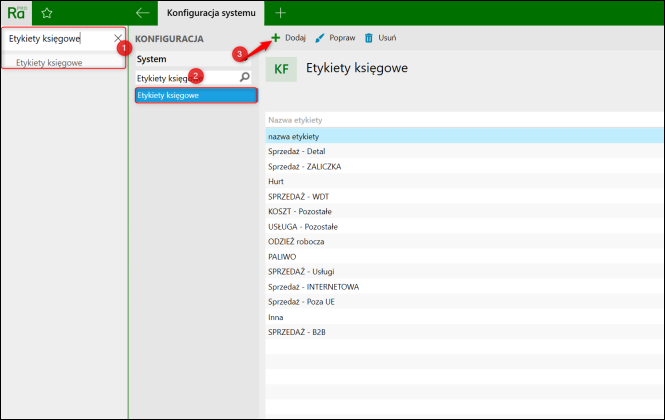Select the 'Hurt' row

[x=465, y=181]
